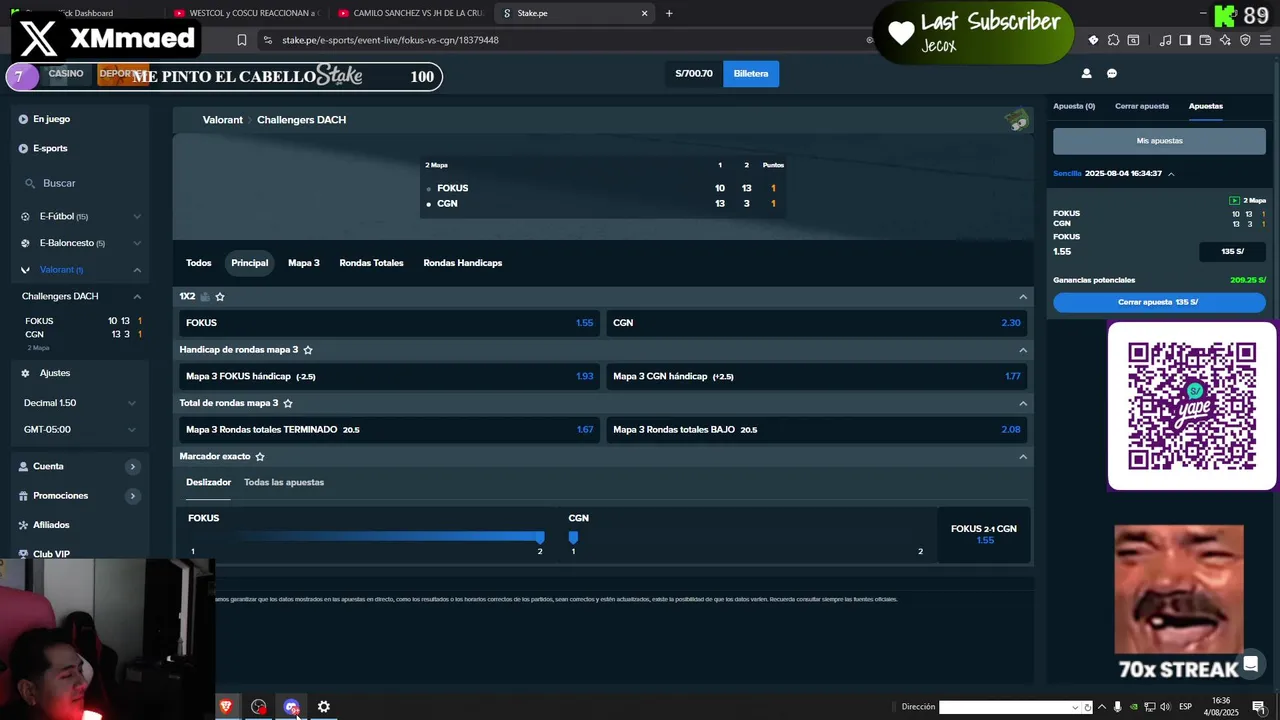Image resolution: width=1280 pixels, height=720 pixels.
Task: Collapse the 1X2 market section chevron
Action: (1023, 297)
